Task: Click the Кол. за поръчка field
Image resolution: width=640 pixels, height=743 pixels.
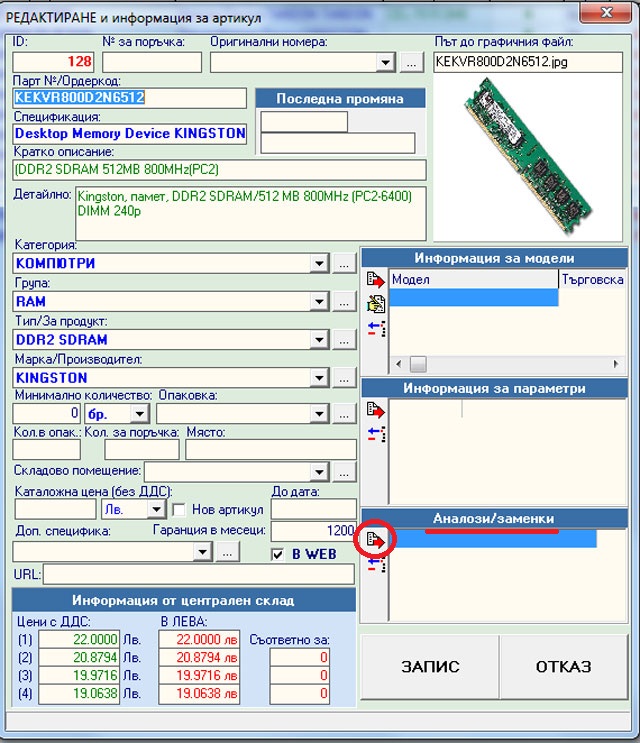Action: [x=142, y=450]
